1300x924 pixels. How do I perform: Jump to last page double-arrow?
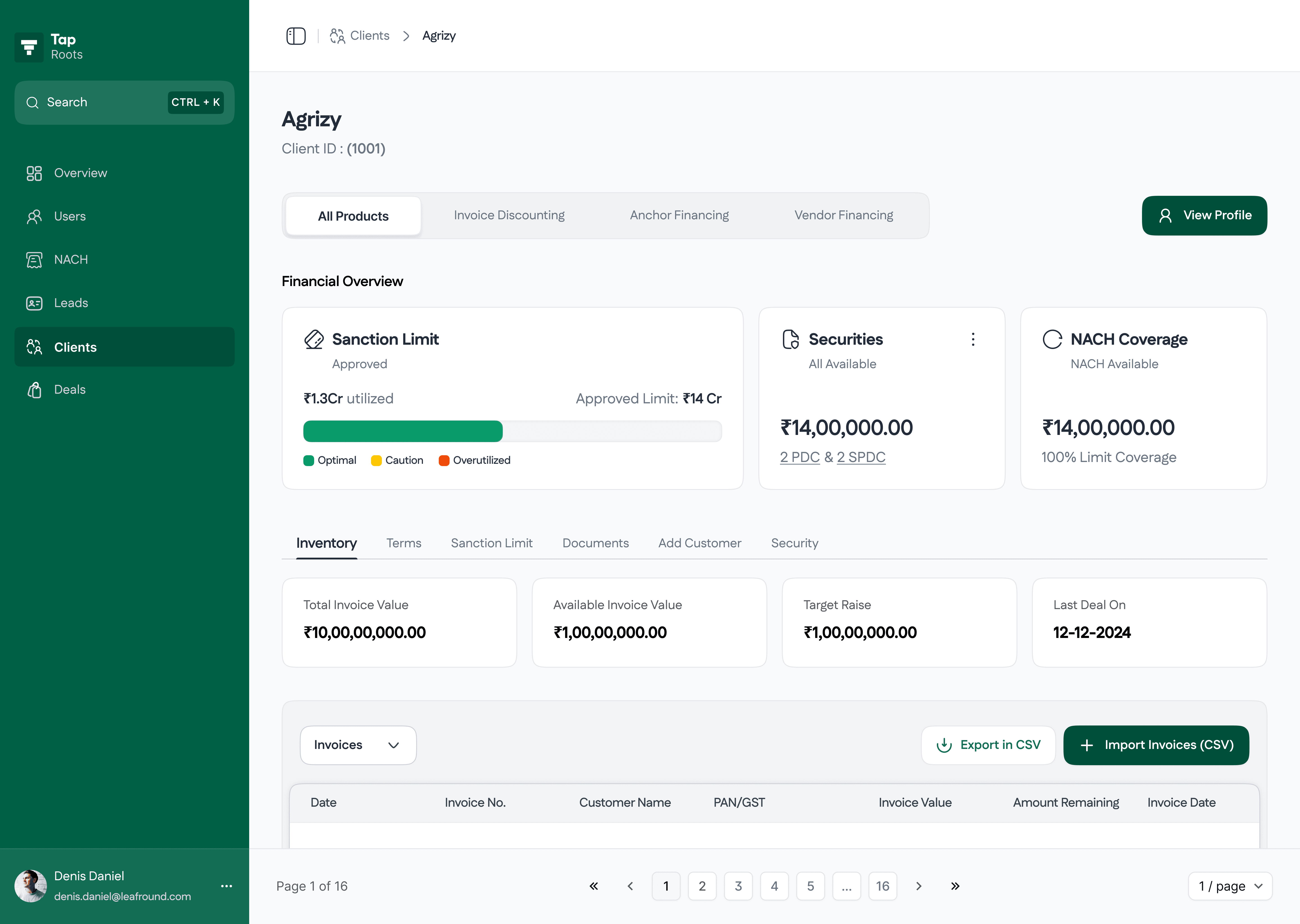(x=955, y=886)
